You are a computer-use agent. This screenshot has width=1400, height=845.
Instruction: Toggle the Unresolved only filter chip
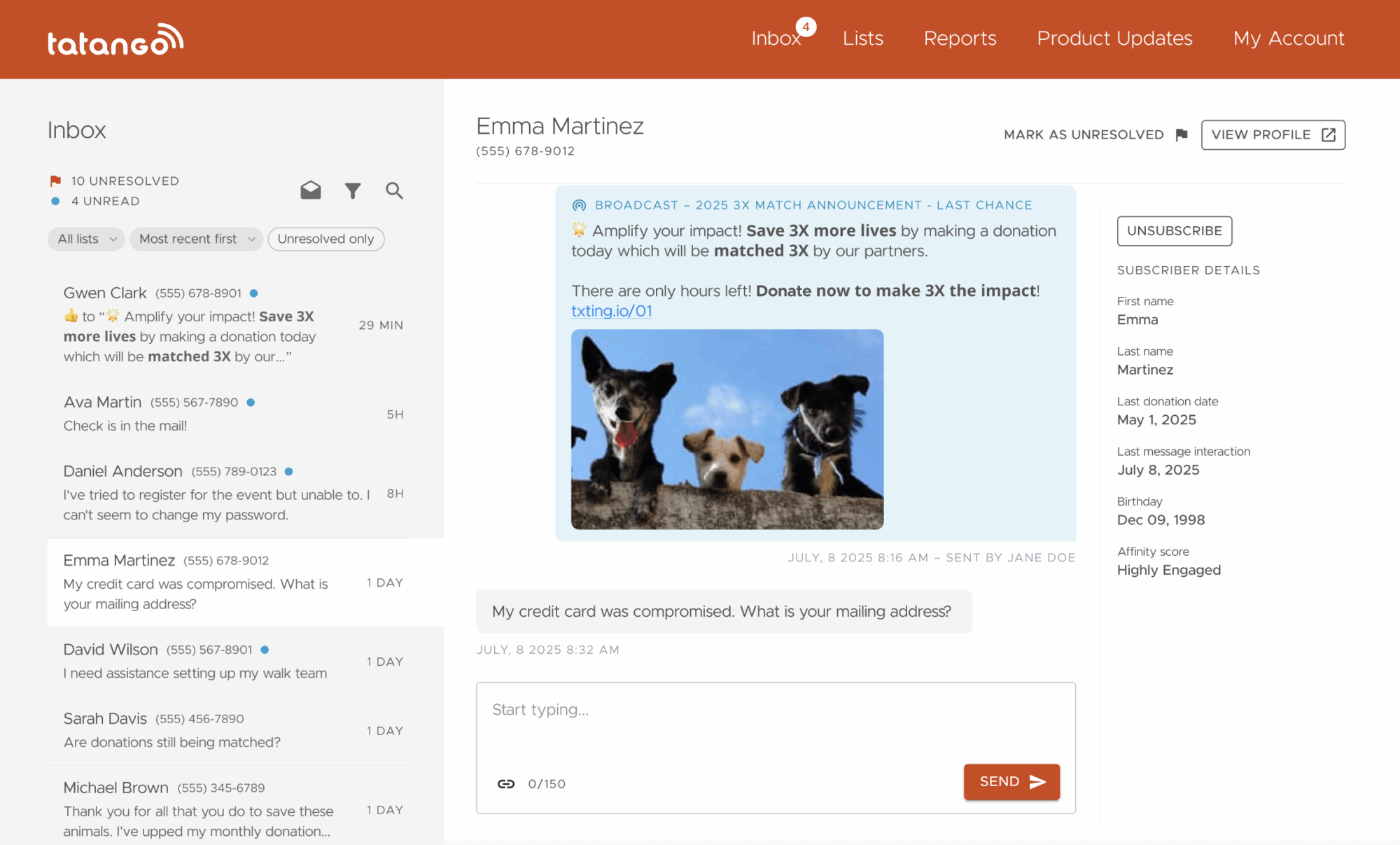pos(325,239)
